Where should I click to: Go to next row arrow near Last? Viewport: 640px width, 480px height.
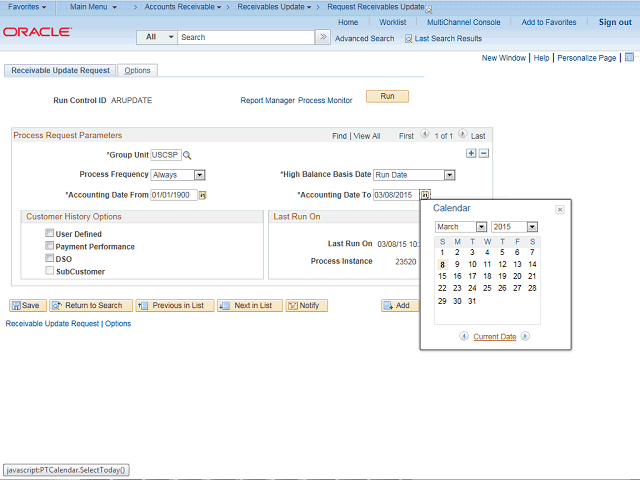462,134
